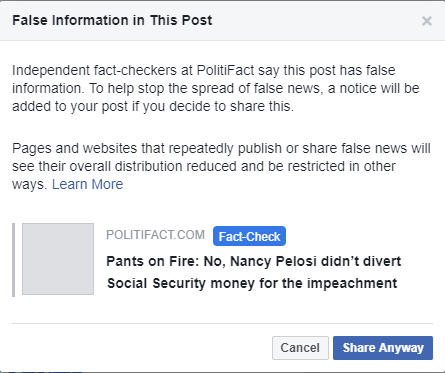This screenshot has width=445, height=373.
Task: Open the gray article thumbnail placeholder
Action: (58, 259)
